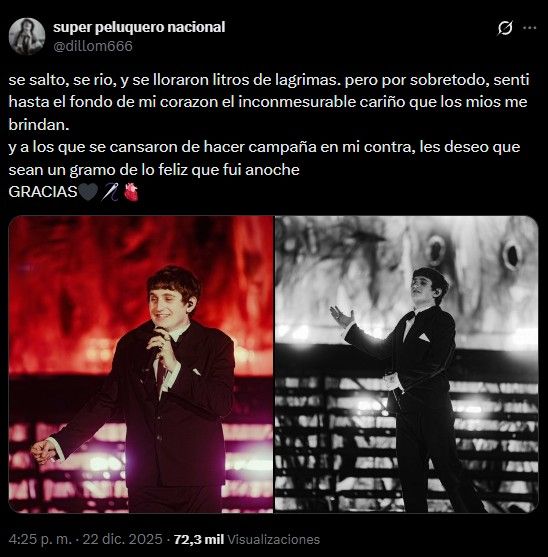Click the line starting with 'se salto, se rio'
This screenshot has height=557, width=548.
[x=269, y=80]
